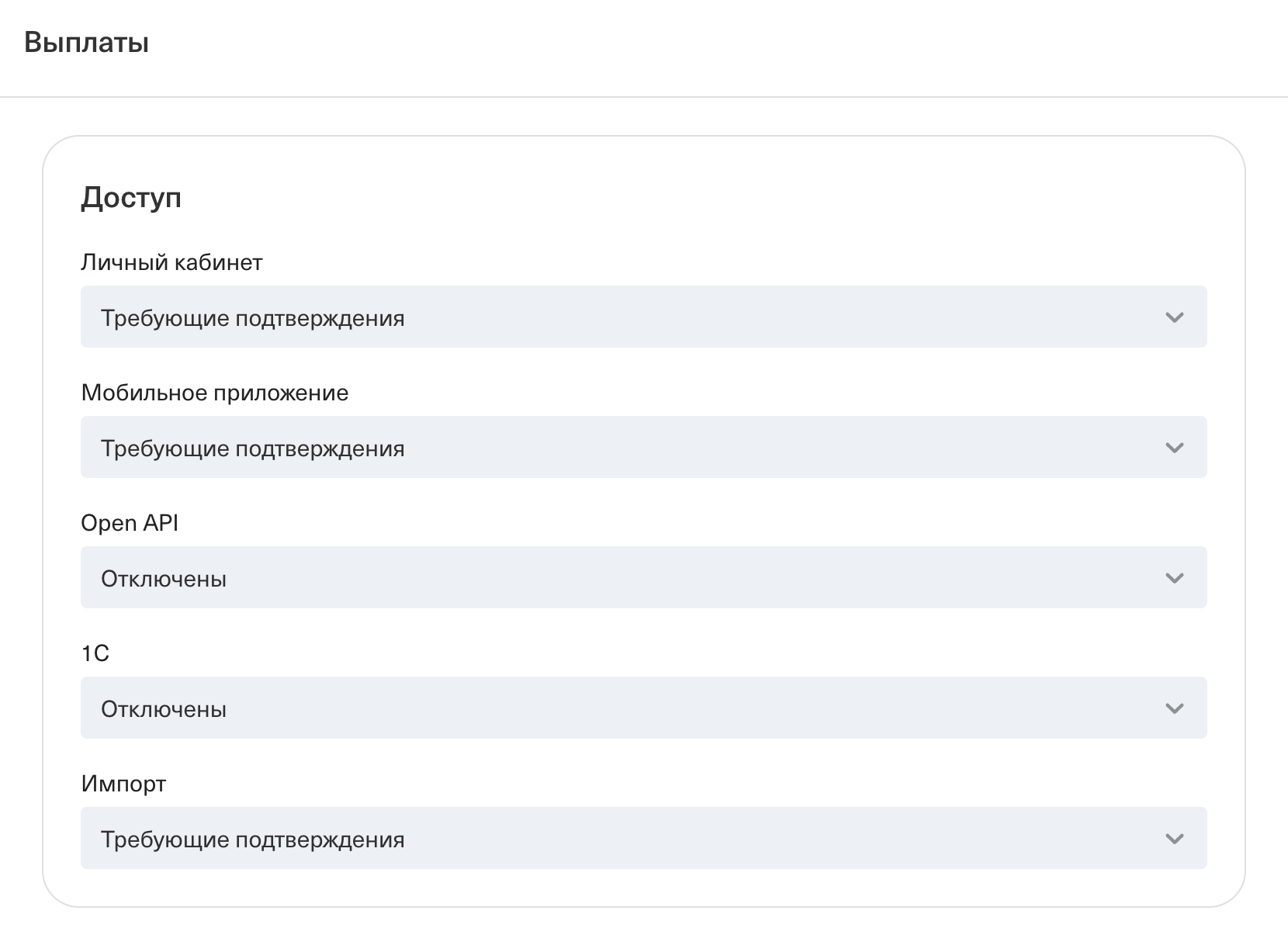Click the Личный кабинет field label

171,262
